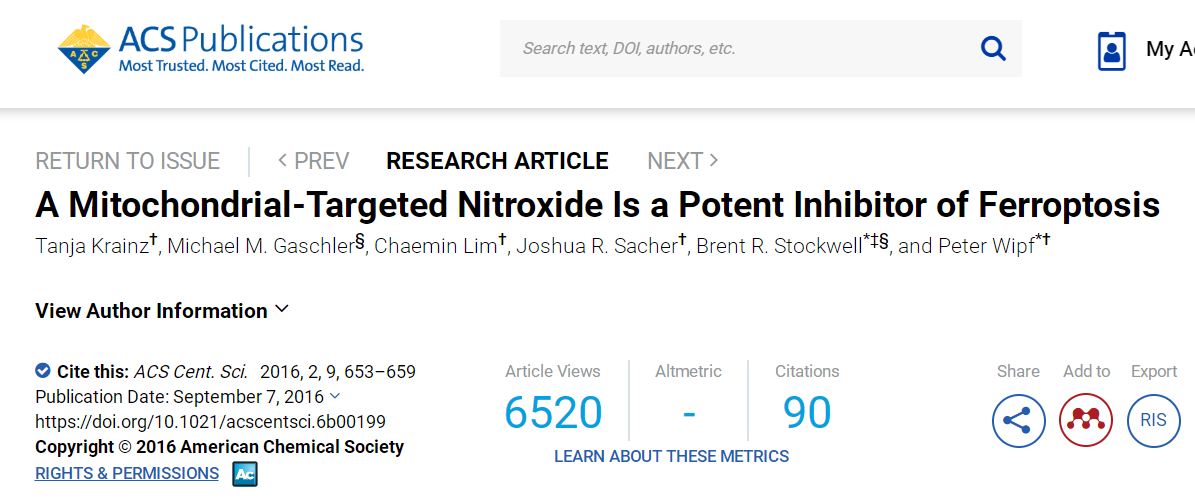Export citation via RIS icon

click(x=1153, y=420)
